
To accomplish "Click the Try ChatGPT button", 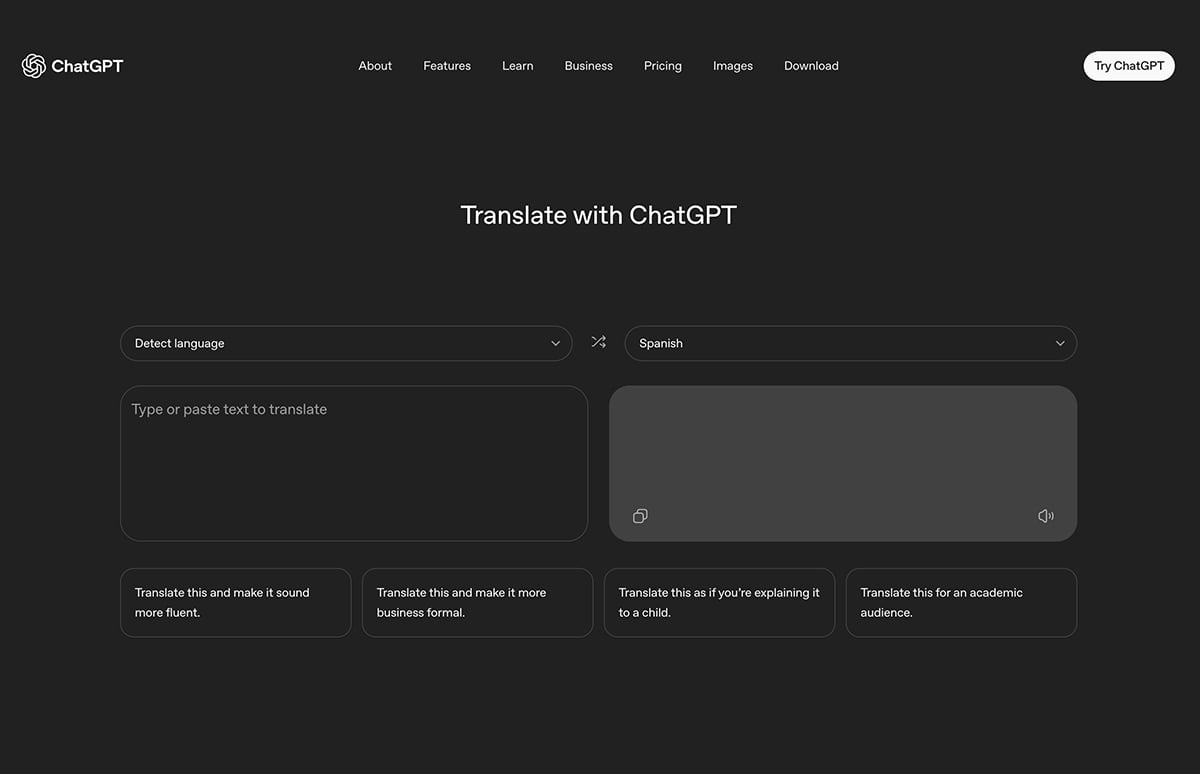I will [1129, 66].
